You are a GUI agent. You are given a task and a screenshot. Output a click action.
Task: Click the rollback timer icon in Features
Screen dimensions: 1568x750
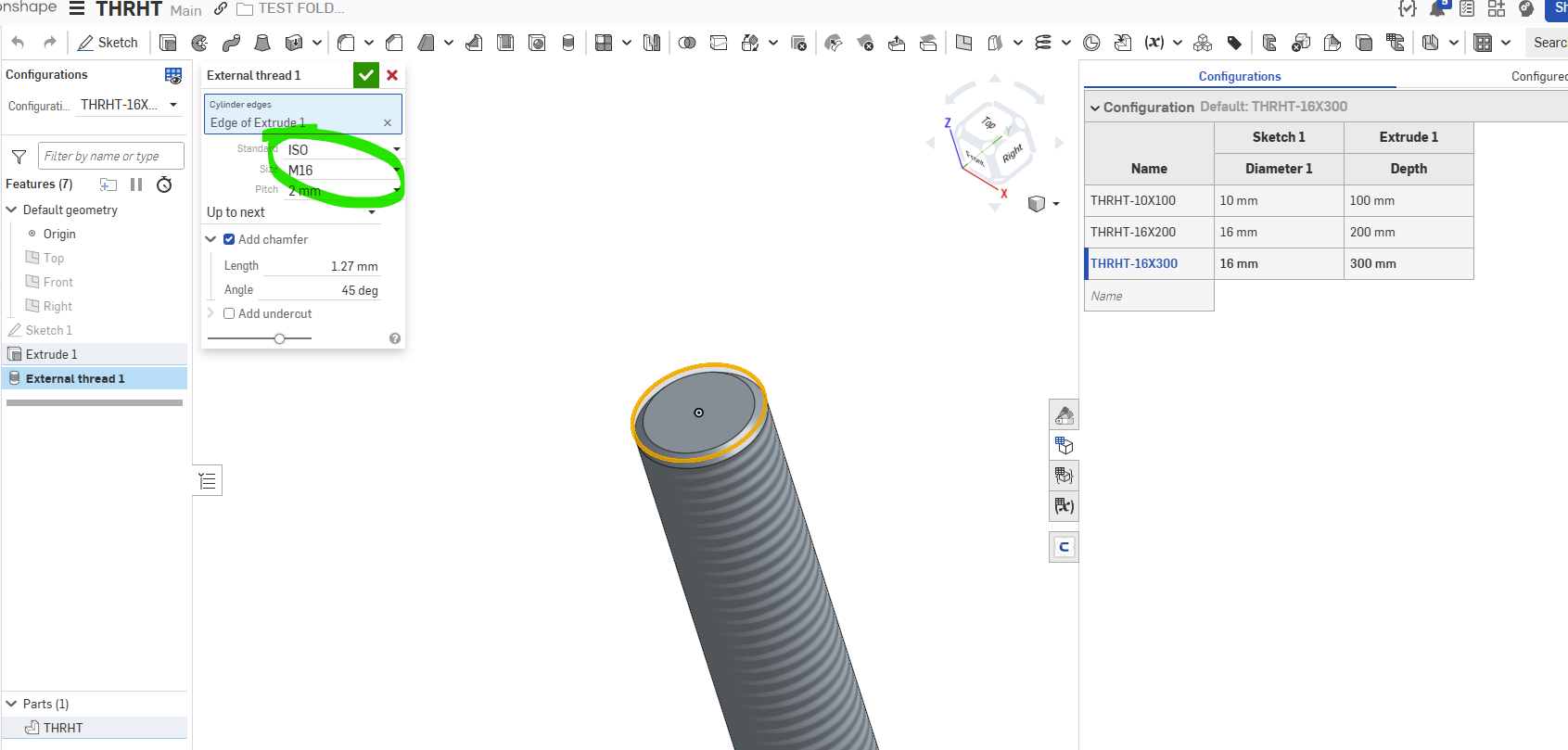(164, 184)
